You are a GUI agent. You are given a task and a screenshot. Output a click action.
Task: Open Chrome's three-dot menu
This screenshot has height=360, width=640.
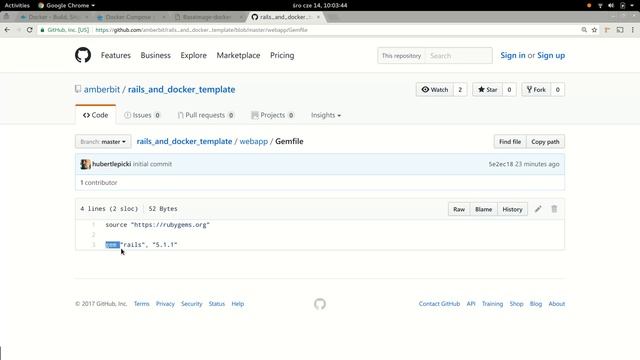click(x=633, y=30)
